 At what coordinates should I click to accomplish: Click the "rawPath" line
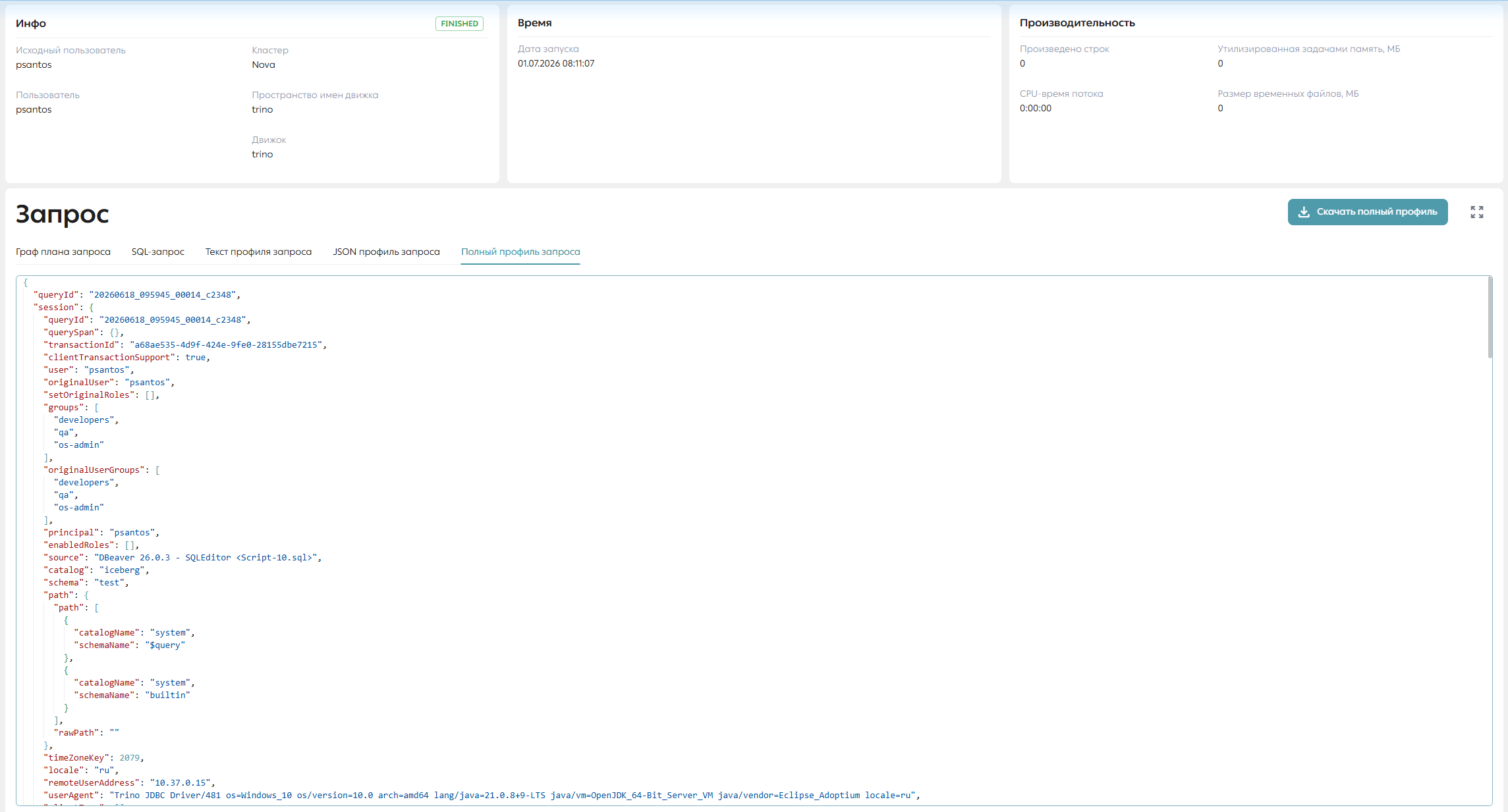coord(86,733)
